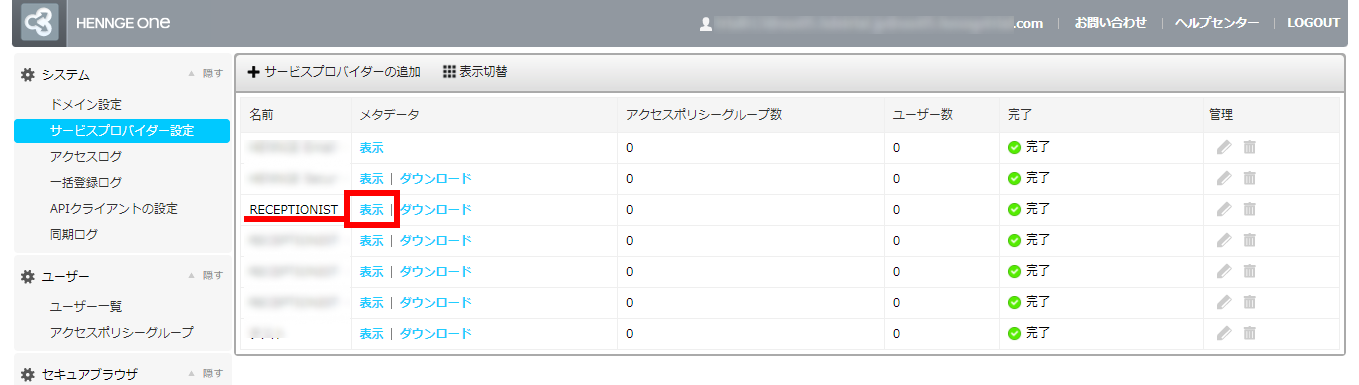Click the edit pencil icon in first row
The width and height of the screenshot is (1359, 385).
point(1224,147)
